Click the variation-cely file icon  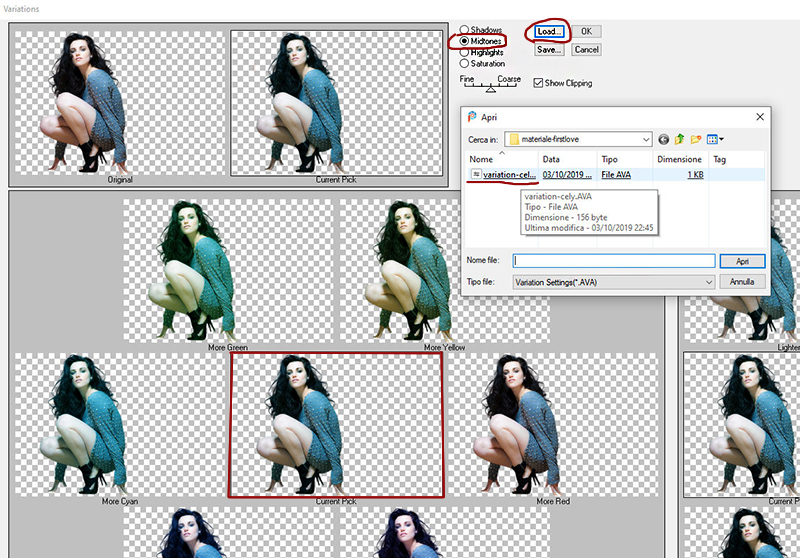(476, 174)
